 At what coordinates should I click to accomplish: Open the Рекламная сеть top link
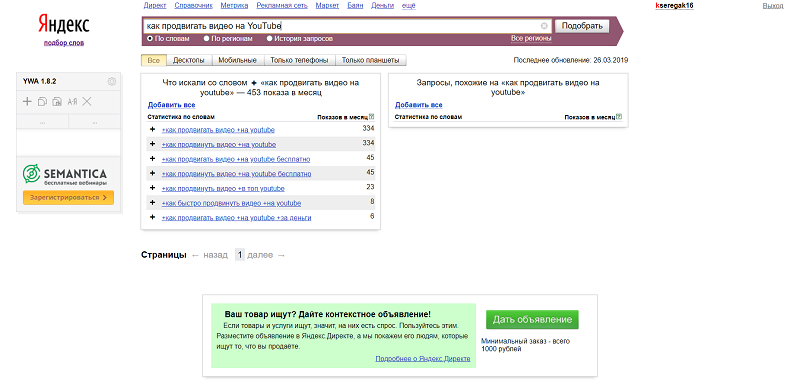tap(282, 6)
